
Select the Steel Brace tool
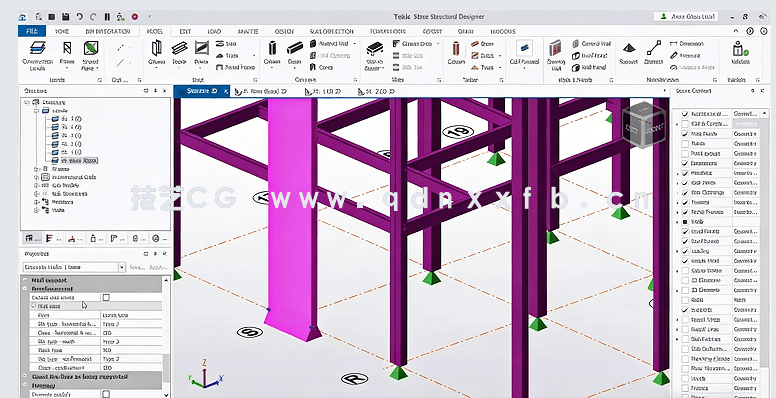[x=201, y=53]
